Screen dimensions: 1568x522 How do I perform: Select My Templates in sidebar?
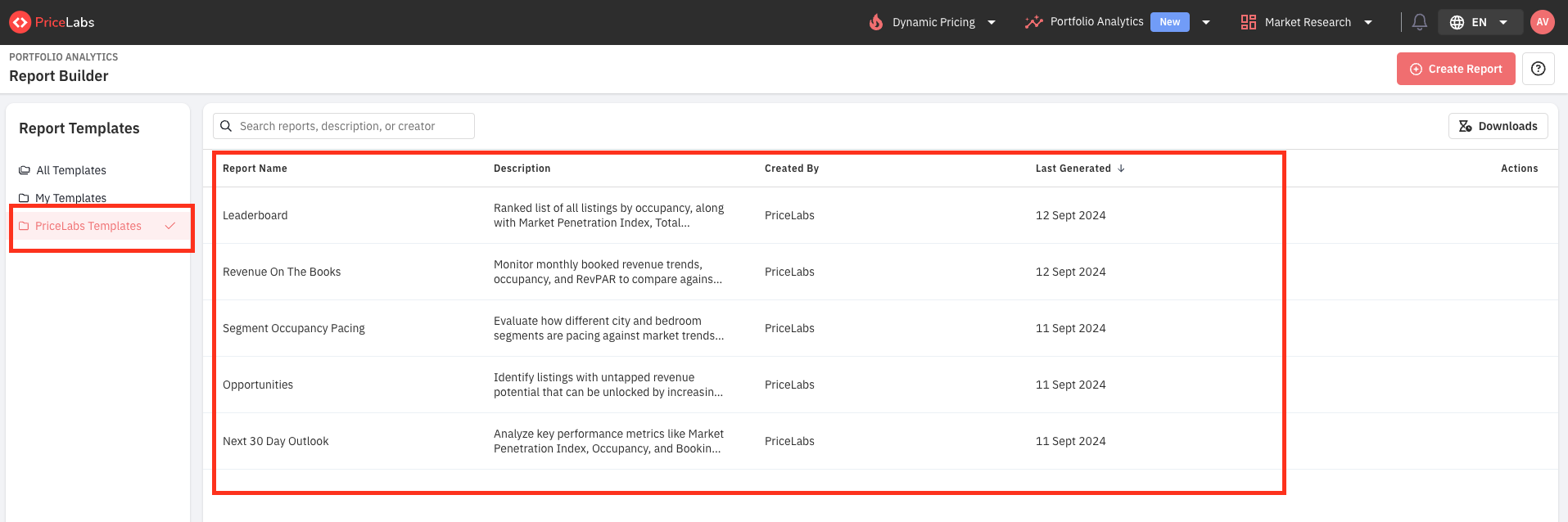click(70, 198)
